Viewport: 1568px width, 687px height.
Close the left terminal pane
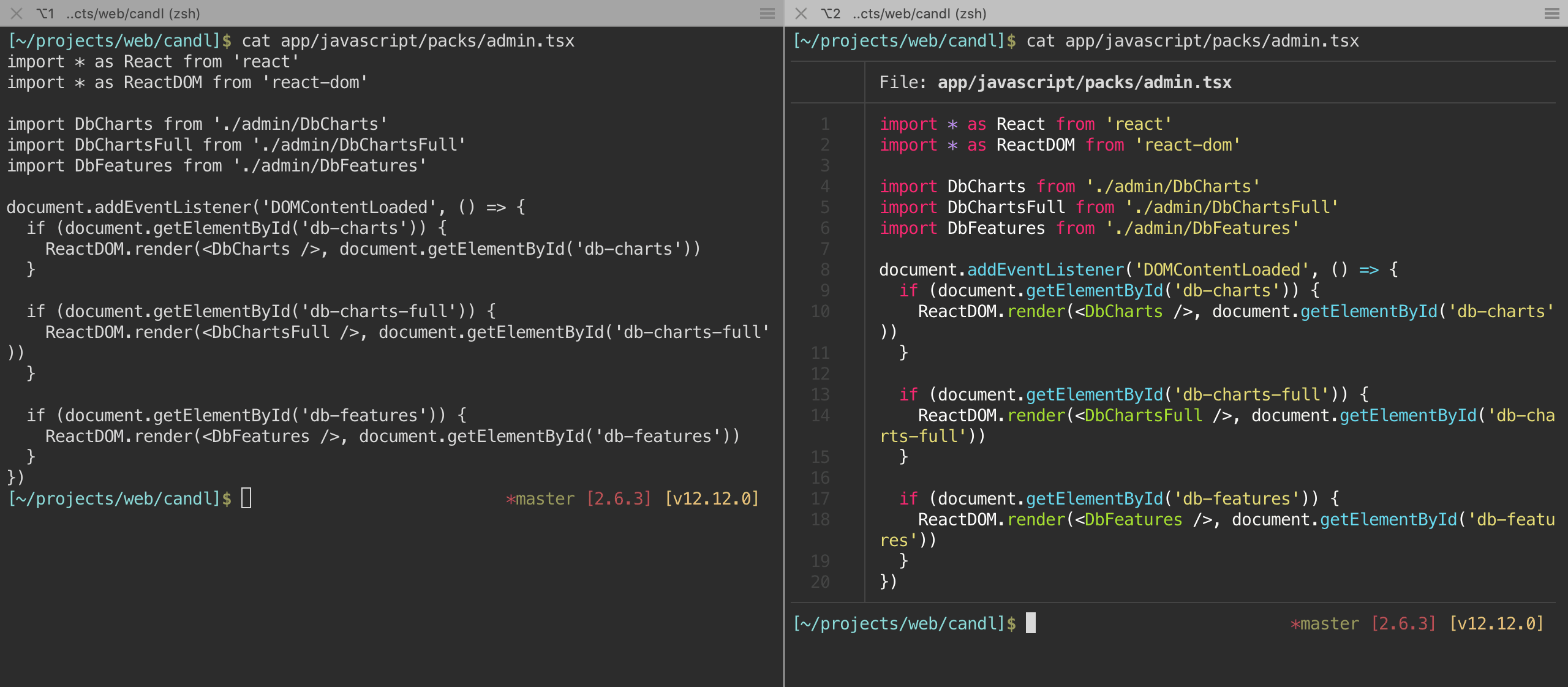(17, 13)
